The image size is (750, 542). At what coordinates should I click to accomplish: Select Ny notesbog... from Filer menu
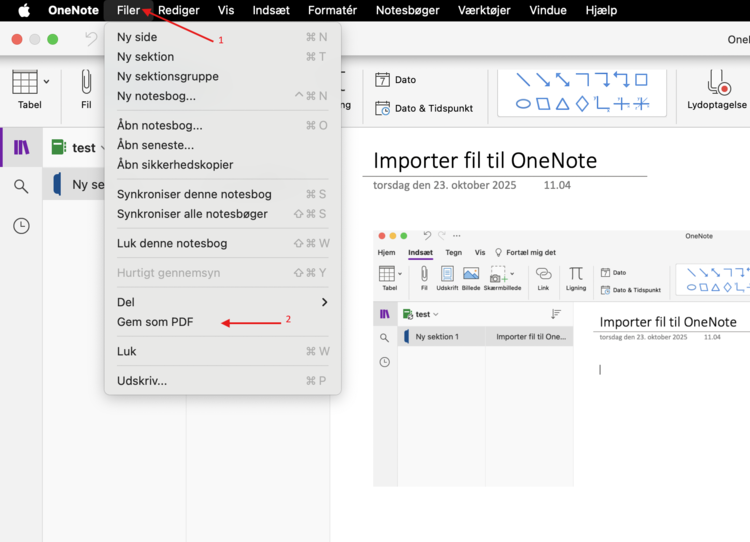156,96
